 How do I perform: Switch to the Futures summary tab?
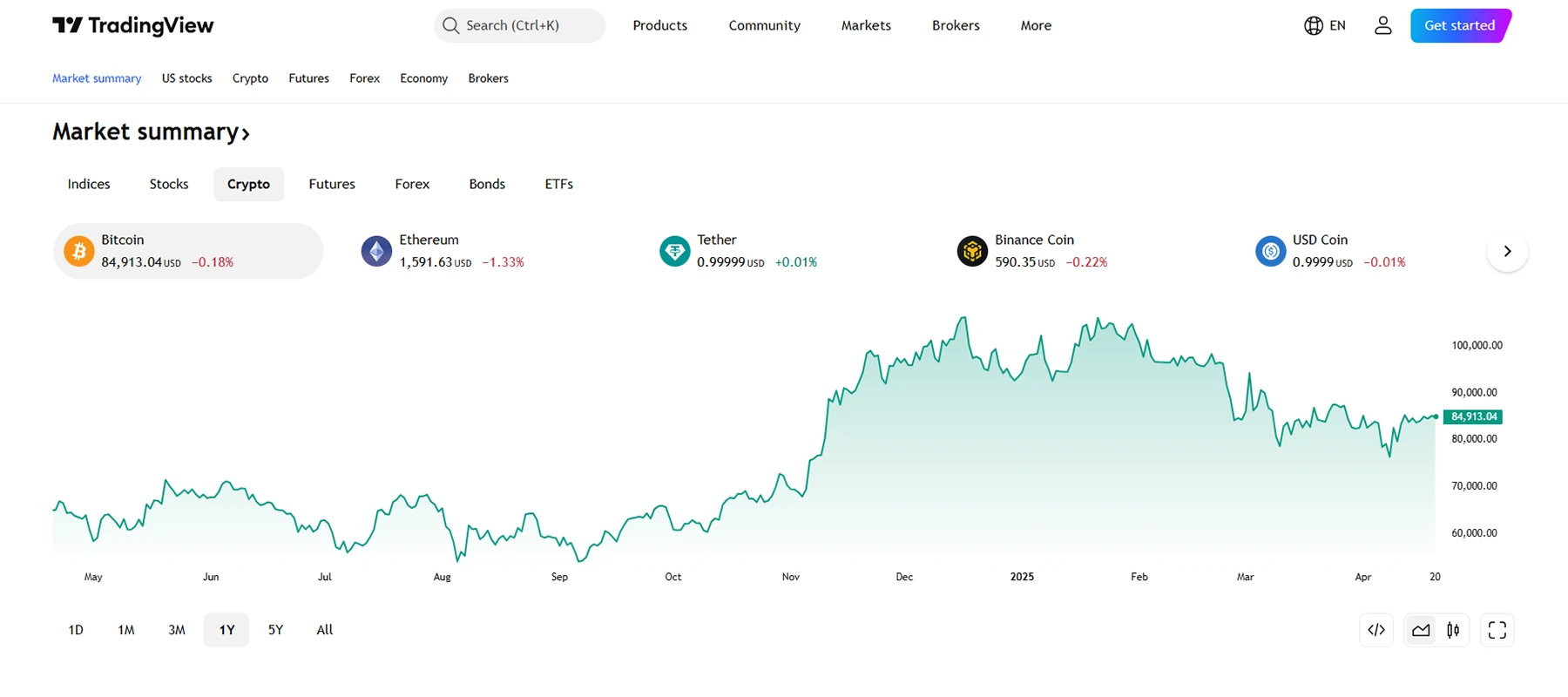332,184
